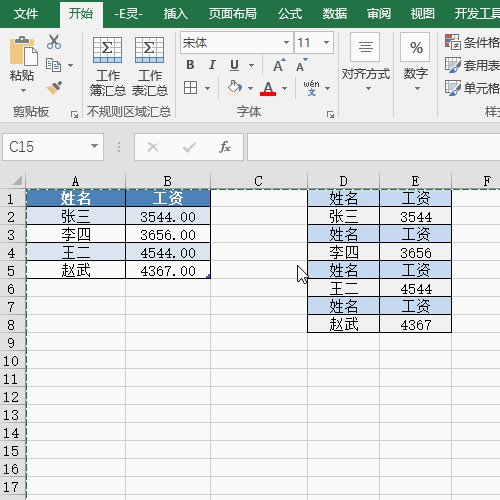The image size is (500, 500).
Task: Switch to the 页面布局 tab
Action: [x=233, y=14]
